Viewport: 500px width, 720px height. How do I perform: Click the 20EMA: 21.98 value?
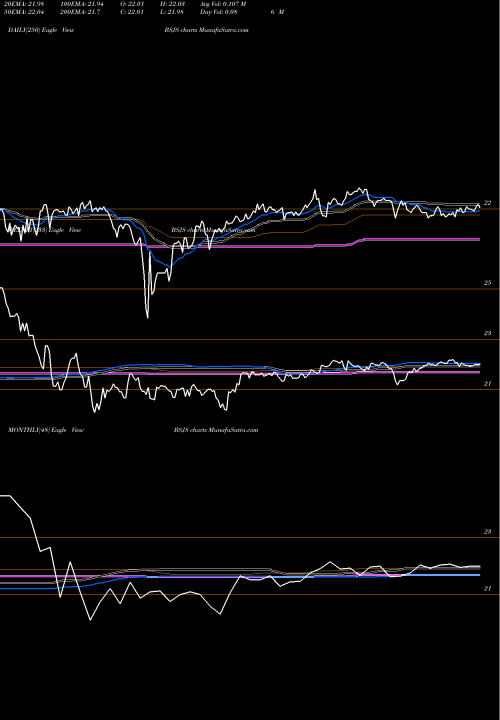(22, 4)
